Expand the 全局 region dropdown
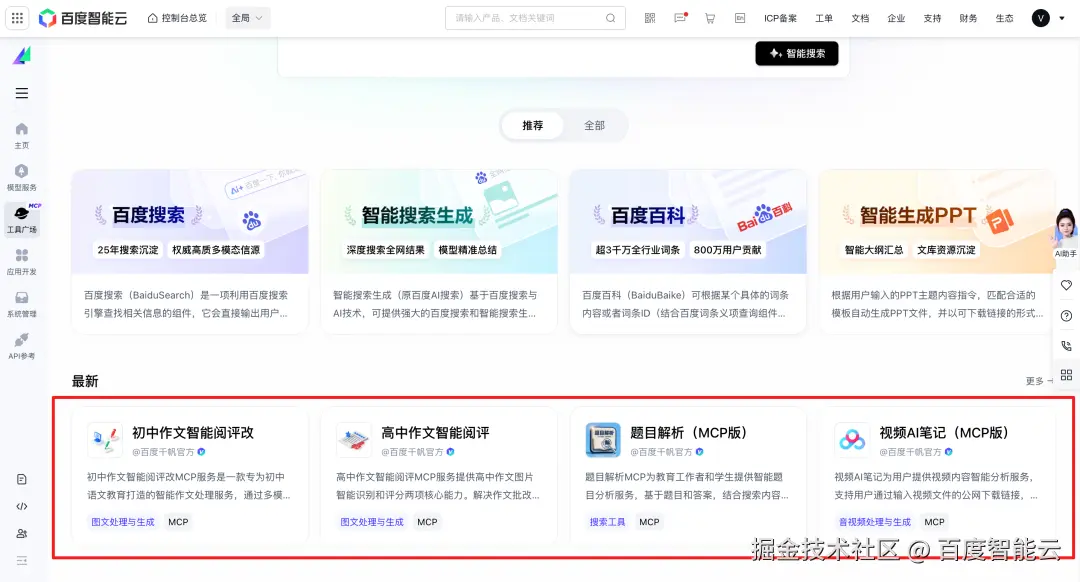The height and width of the screenshot is (582, 1080). click(x=247, y=18)
